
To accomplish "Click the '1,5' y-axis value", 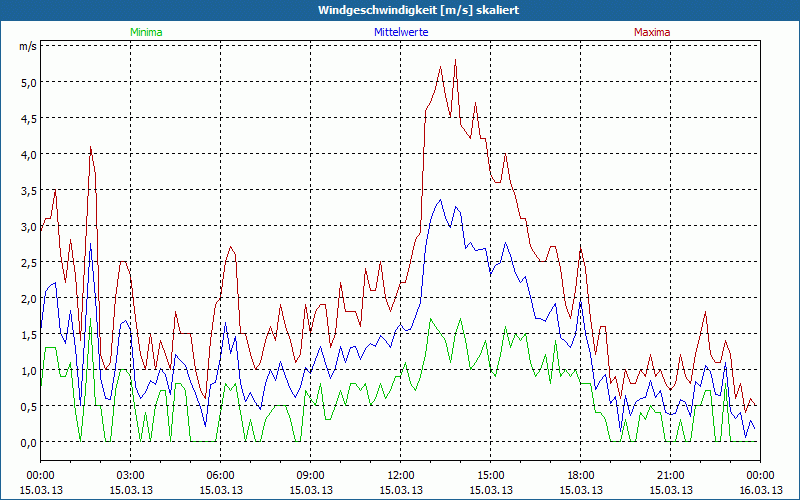I will 29,334.
